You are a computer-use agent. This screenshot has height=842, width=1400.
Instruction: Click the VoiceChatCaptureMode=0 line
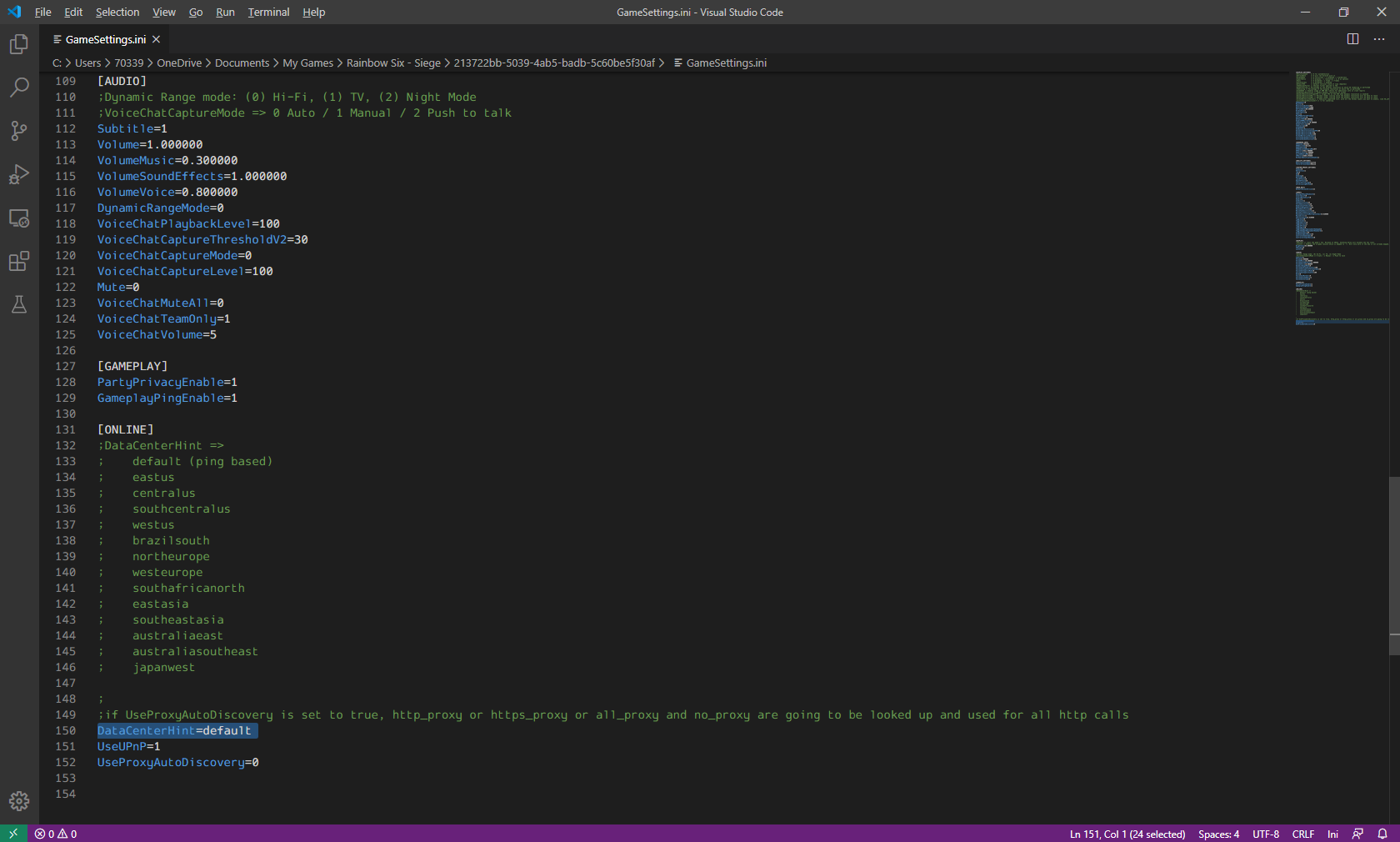[x=174, y=255]
